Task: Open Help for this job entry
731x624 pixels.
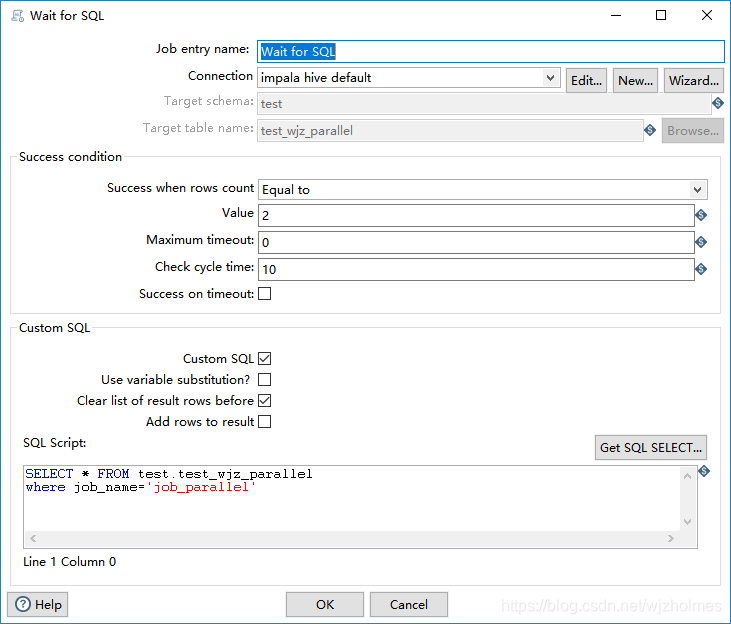Action: click(x=38, y=604)
